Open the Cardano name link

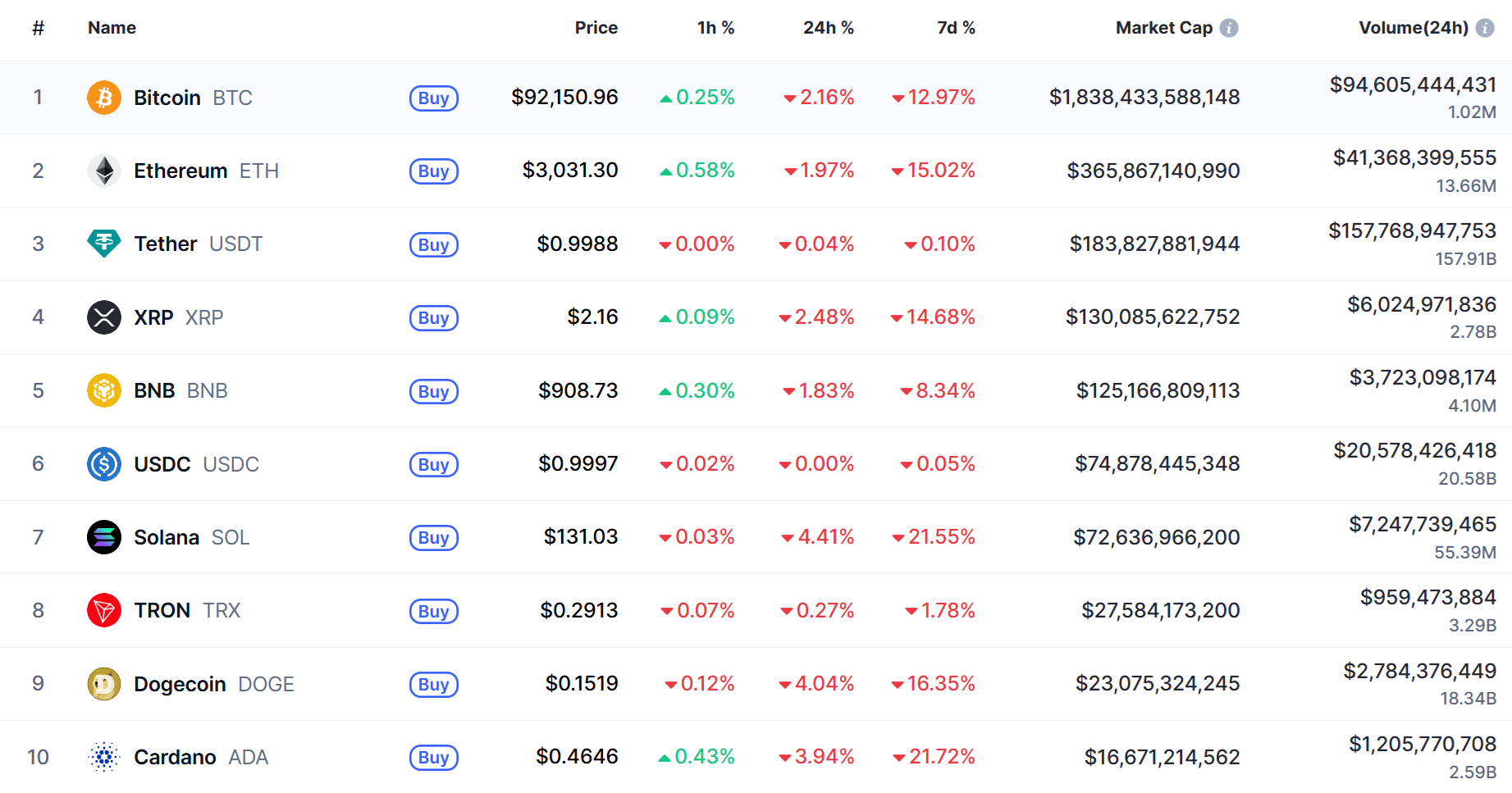176,757
